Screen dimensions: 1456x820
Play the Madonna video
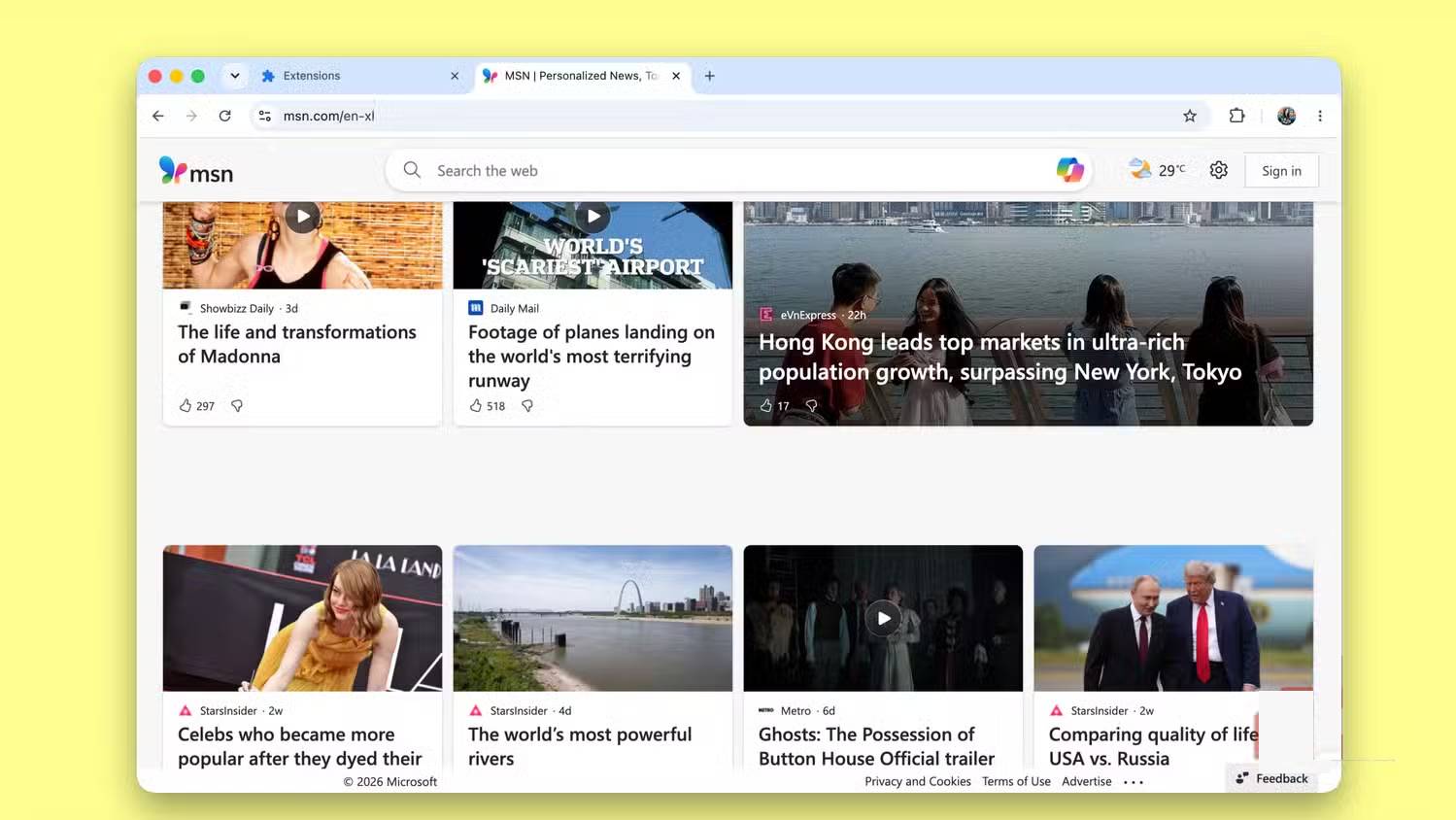pyautogui.click(x=303, y=215)
